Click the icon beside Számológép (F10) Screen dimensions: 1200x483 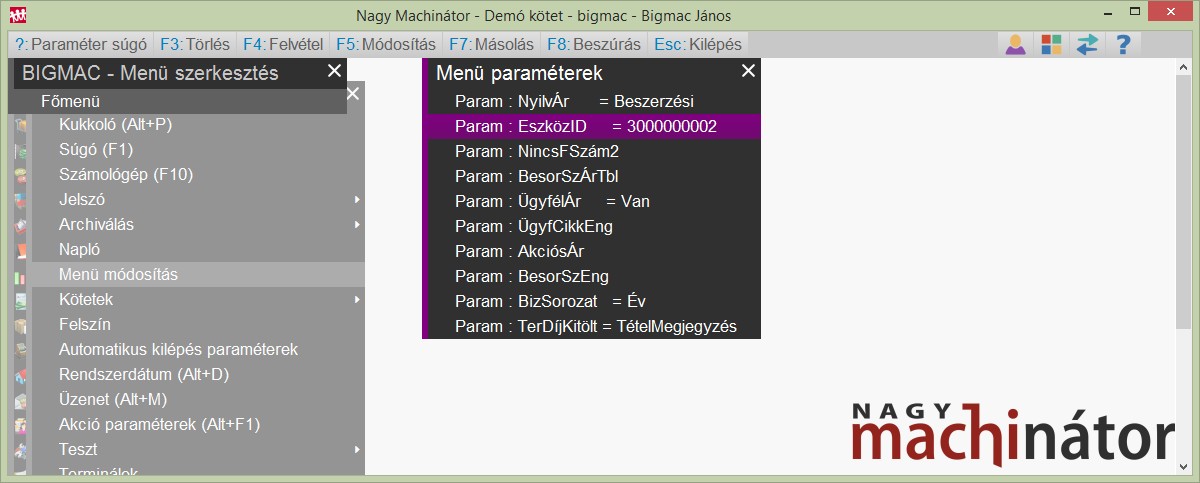coord(22,174)
